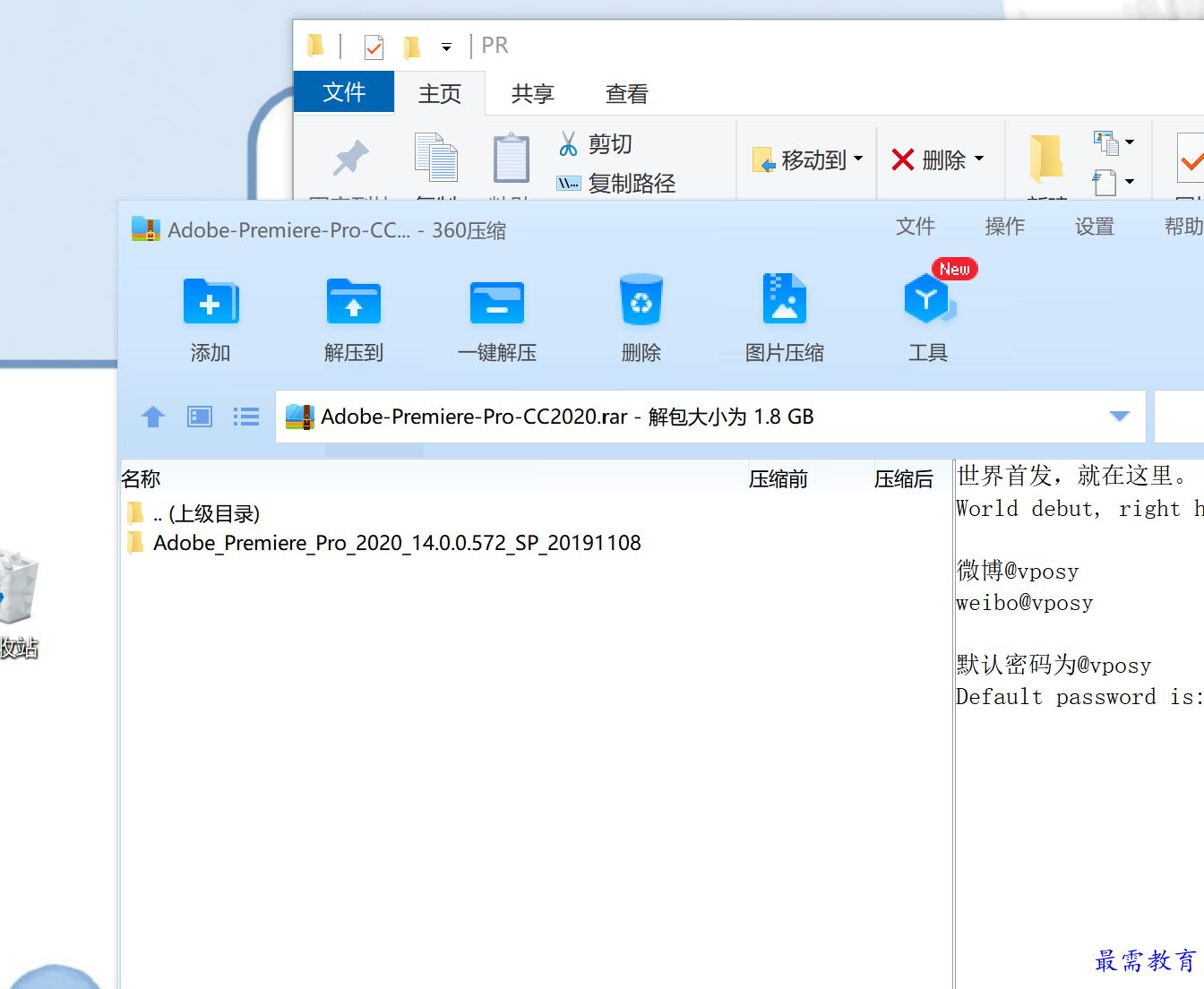Click the 解压到 (Extract to) icon
Screen dimensions: 1204x989
pyautogui.click(x=354, y=302)
